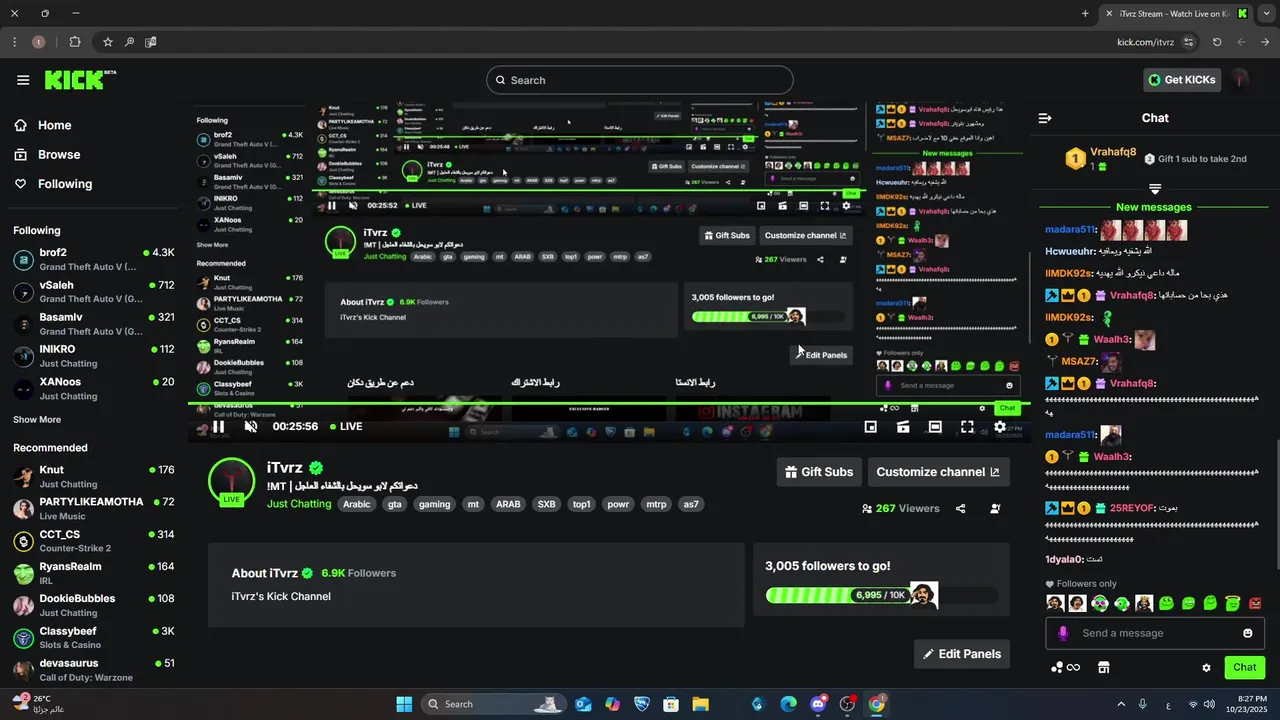The width and height of the screenshot is (1280, 720).
Task: Collapse the chat panel
Action: tap(1045, 118)
